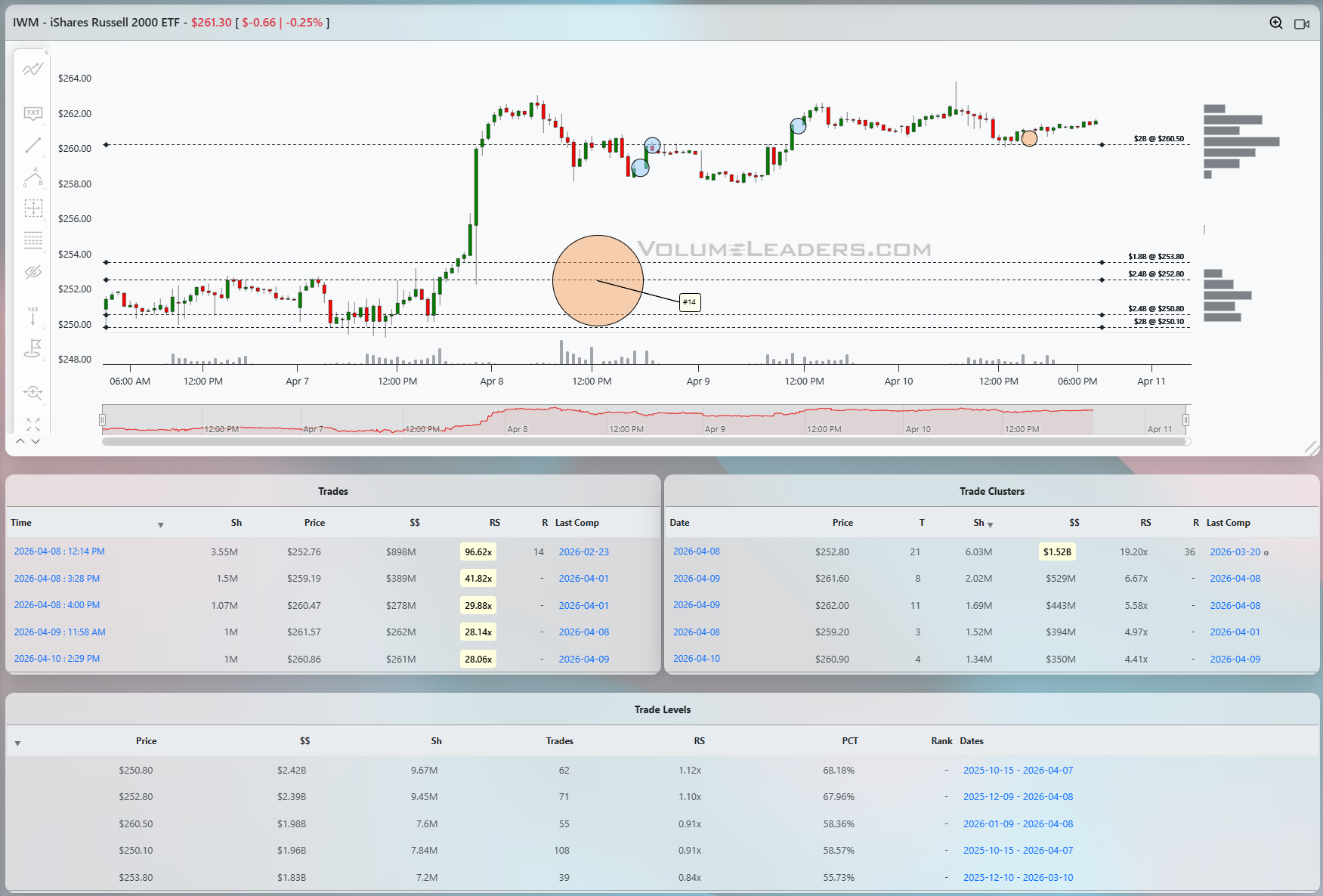
Task: Click the 19.20x cluster RS value
Action: click(x=1133, y=552)
